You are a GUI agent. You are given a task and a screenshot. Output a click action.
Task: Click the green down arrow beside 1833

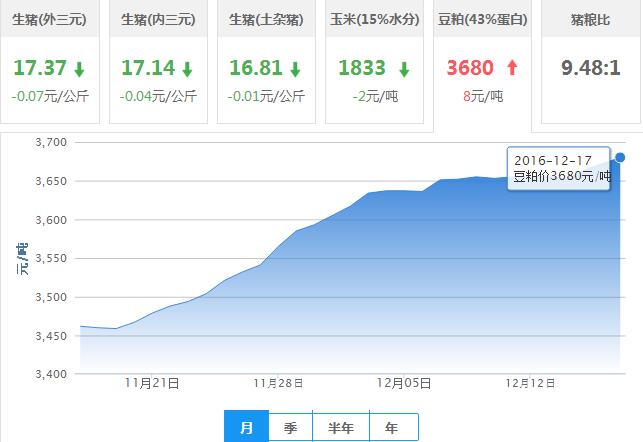point(404,69)
